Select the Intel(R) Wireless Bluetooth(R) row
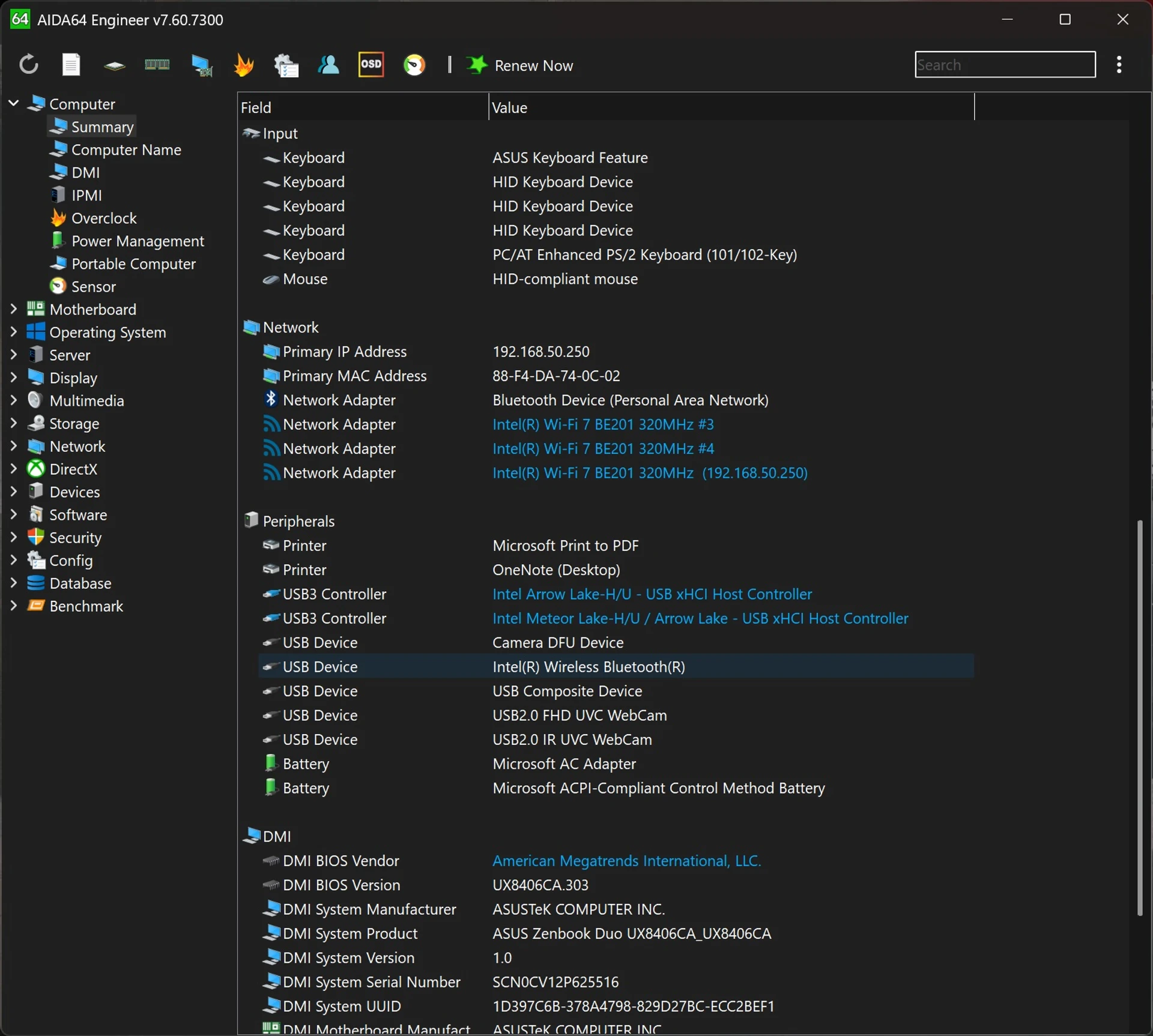This screenshot has height=1036, width=1153. [616, 667]
